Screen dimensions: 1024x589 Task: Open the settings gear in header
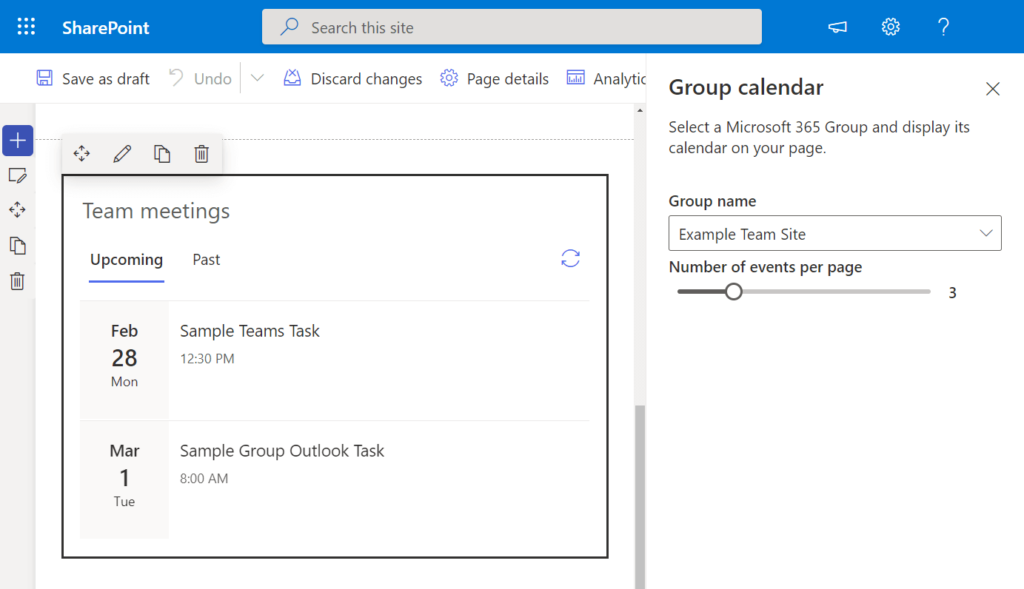(890, 27)
